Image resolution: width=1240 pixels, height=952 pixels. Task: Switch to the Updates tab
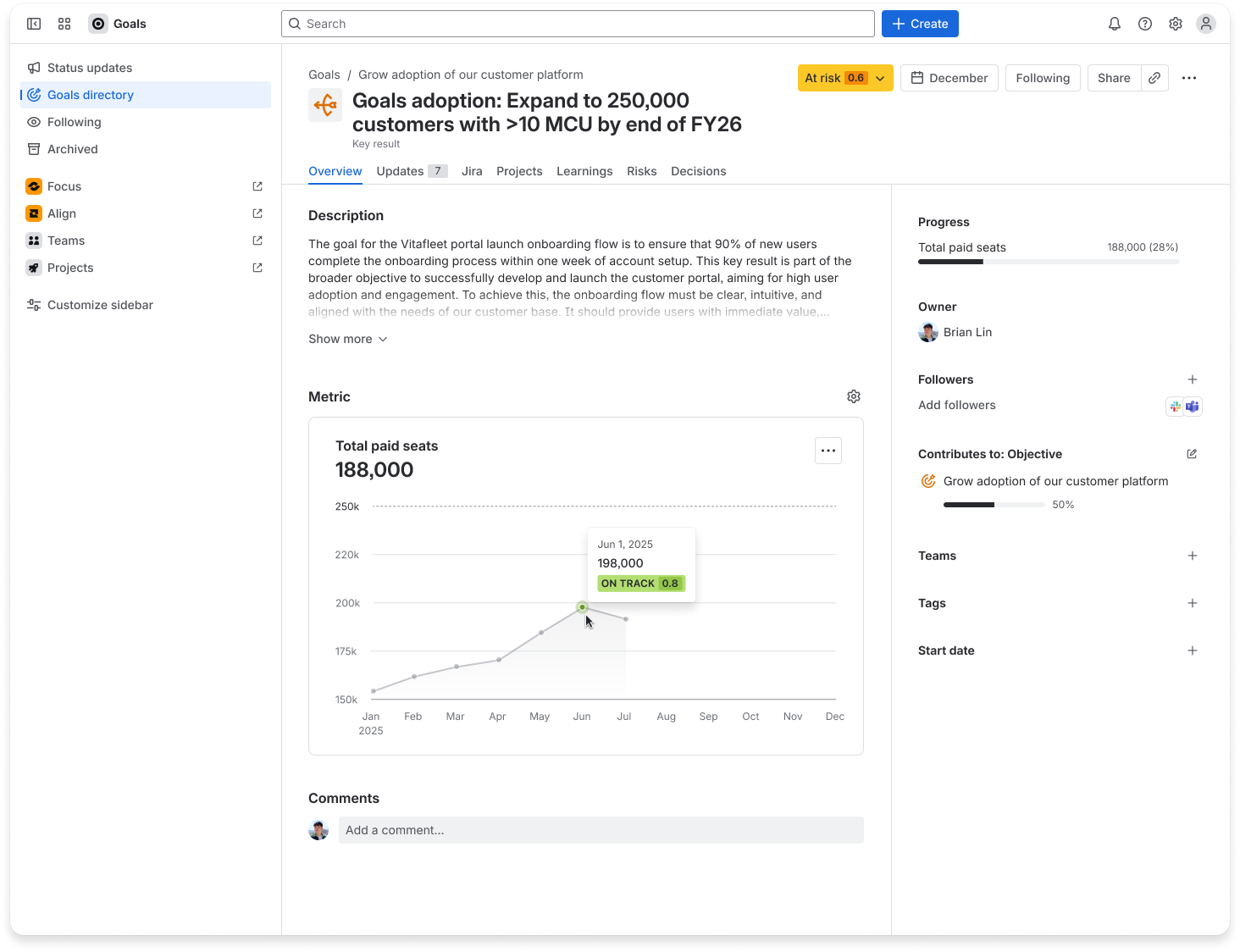pyautogui.click(x=400, y=171)
